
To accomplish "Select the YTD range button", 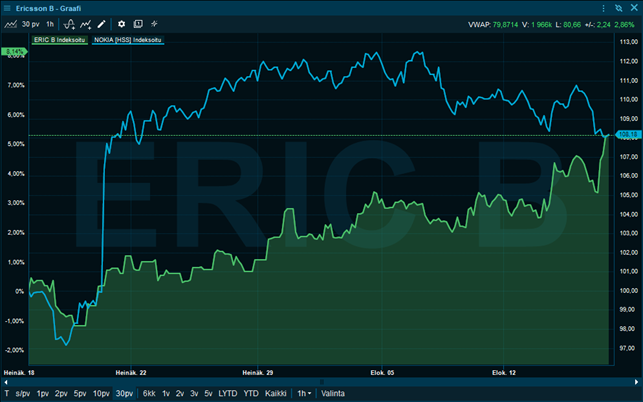I will (x=251, y=393).
